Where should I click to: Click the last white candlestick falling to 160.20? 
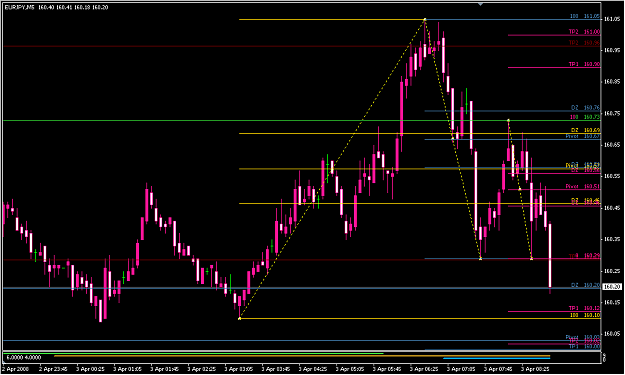(x=550, y=255)
